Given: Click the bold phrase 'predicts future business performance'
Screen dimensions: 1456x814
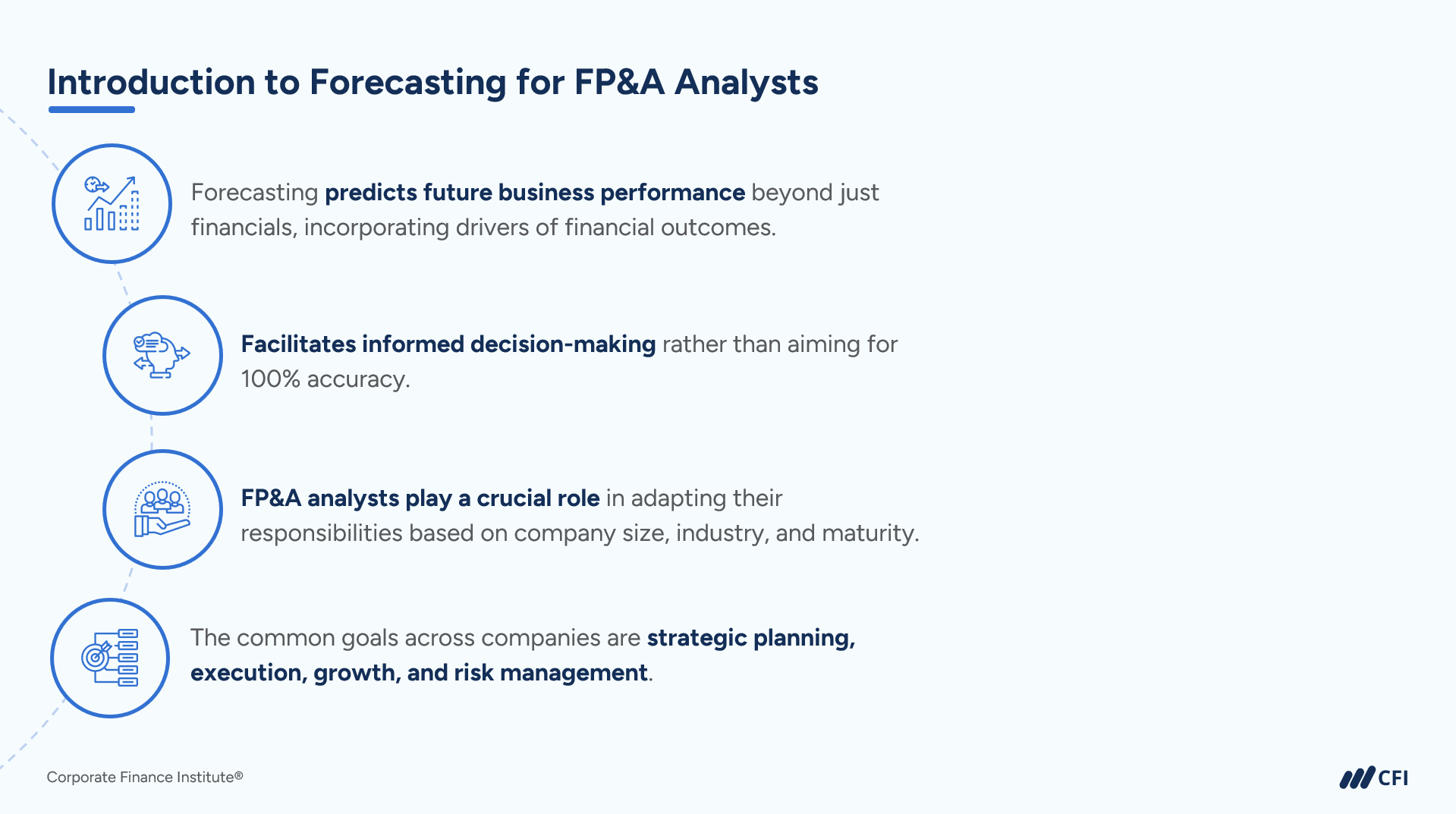Looking at the screenshot, I should pos(534,193).
